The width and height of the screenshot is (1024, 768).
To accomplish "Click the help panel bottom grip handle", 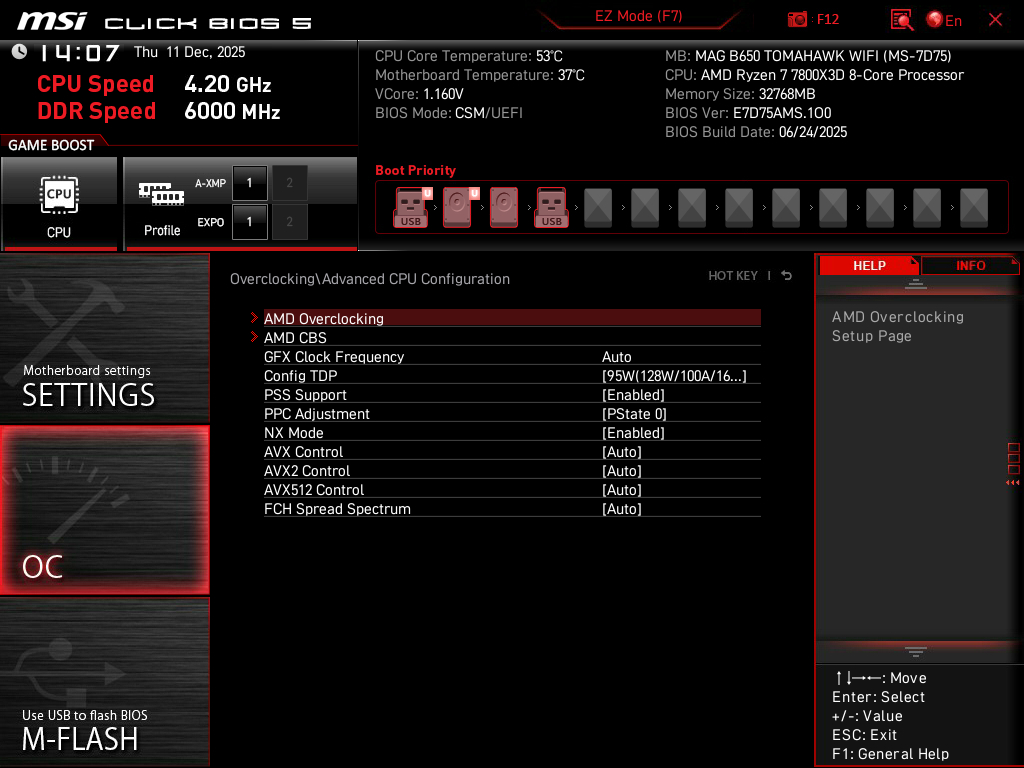I will click(x=916, y=652).
